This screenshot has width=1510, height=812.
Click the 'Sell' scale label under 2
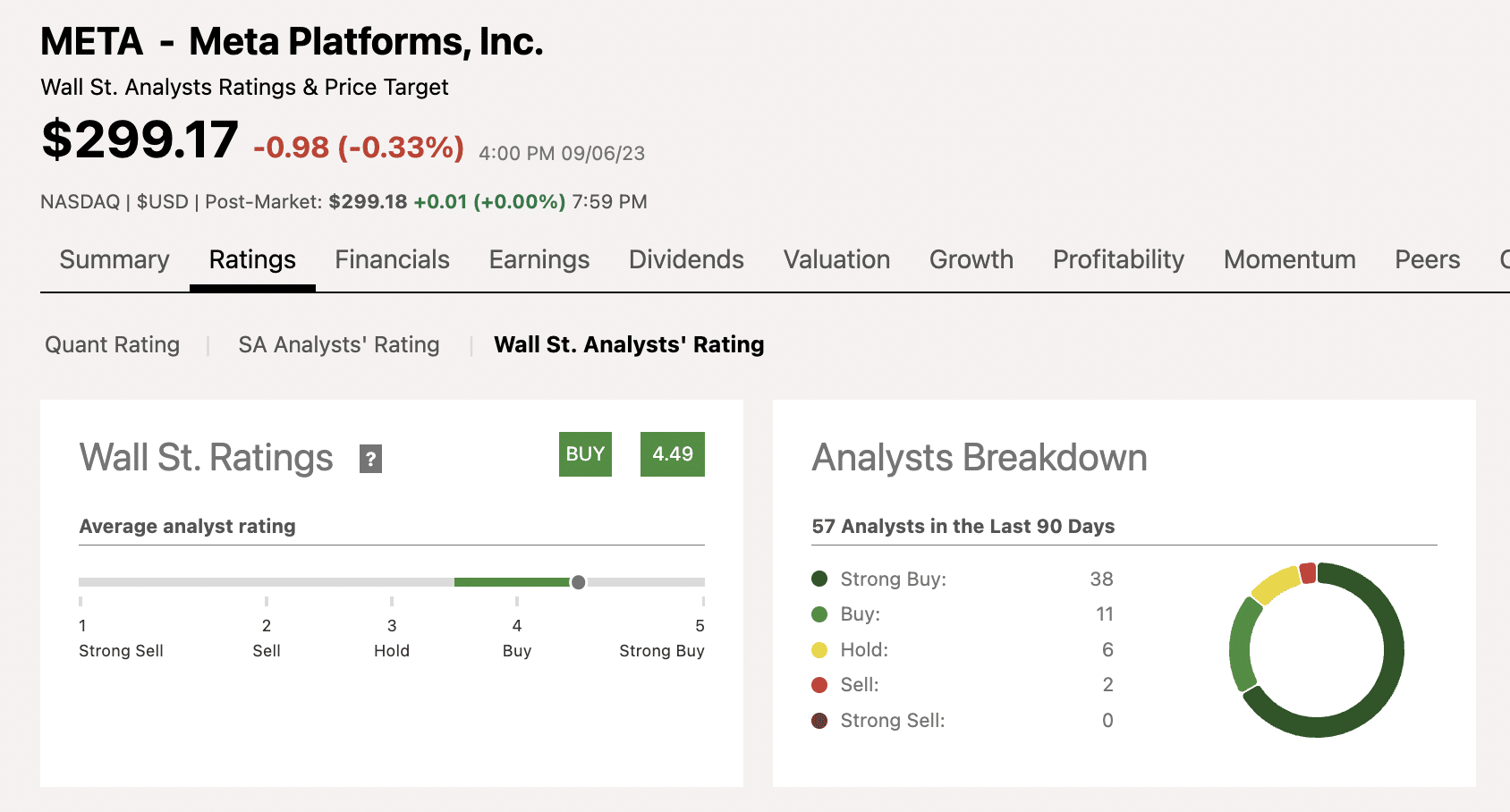coord(267,651)
